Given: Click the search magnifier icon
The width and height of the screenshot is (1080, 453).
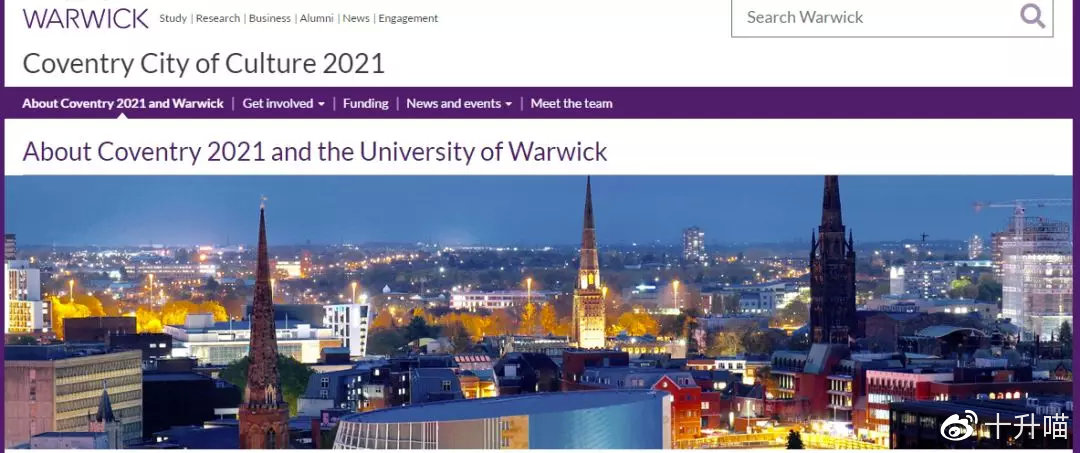Looking at the screenshot, I should tap(1032, 15).
